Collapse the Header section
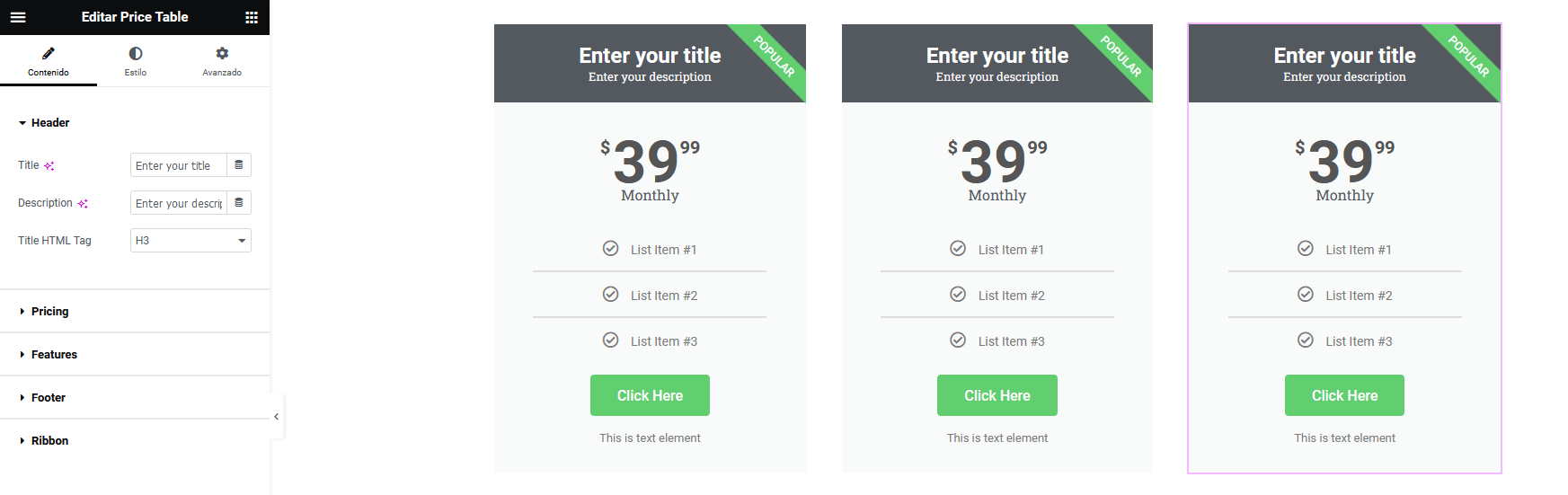Viewport: 1568px width, 495px height. pos(50,123)
